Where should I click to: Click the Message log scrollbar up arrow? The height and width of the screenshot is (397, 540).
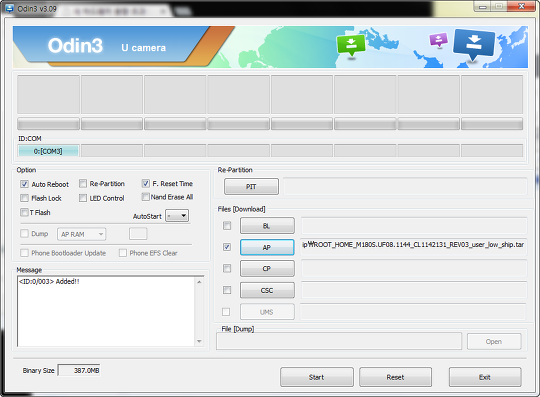point(199,282)
